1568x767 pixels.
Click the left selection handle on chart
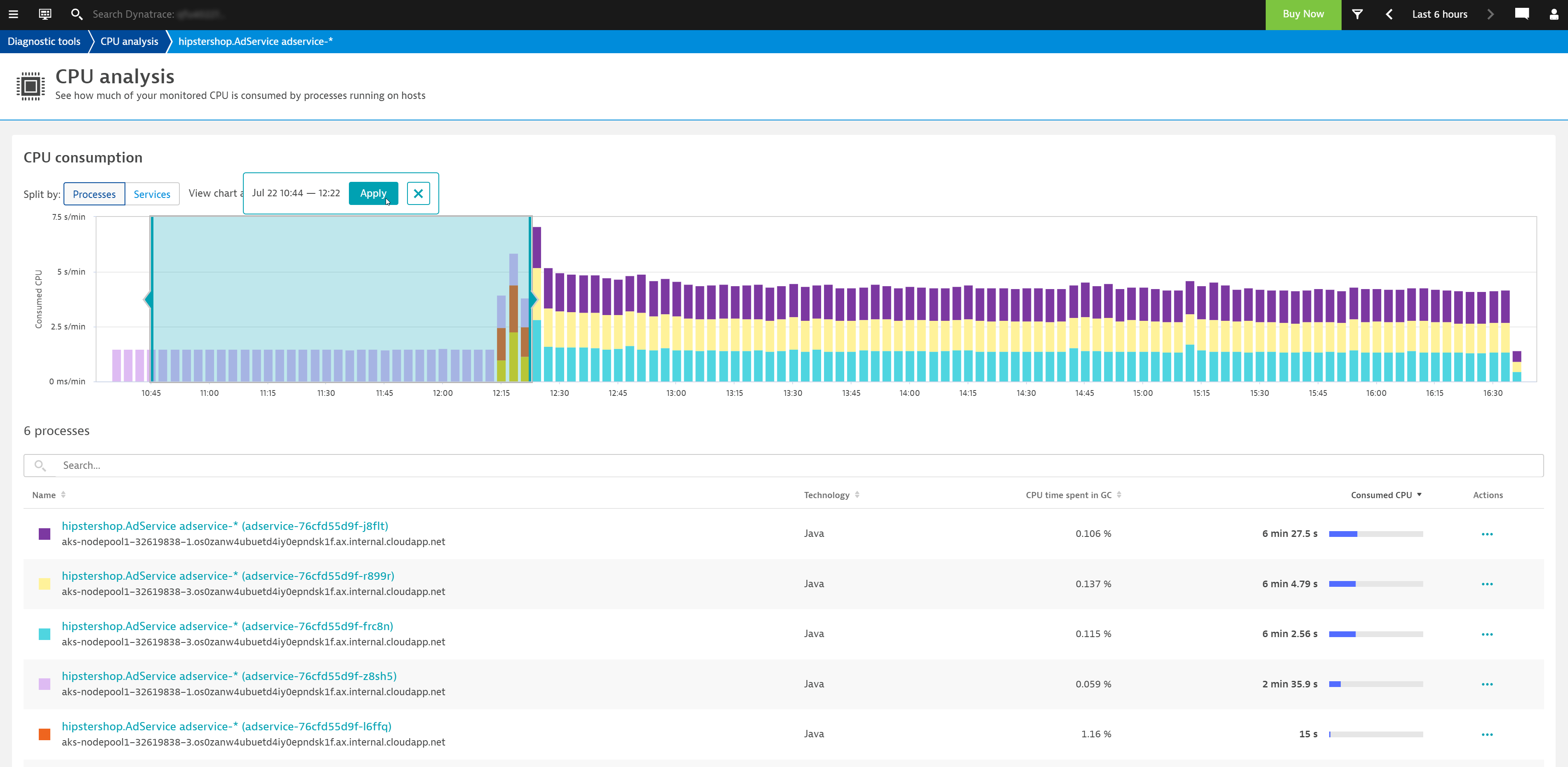[x=148, y=299]
